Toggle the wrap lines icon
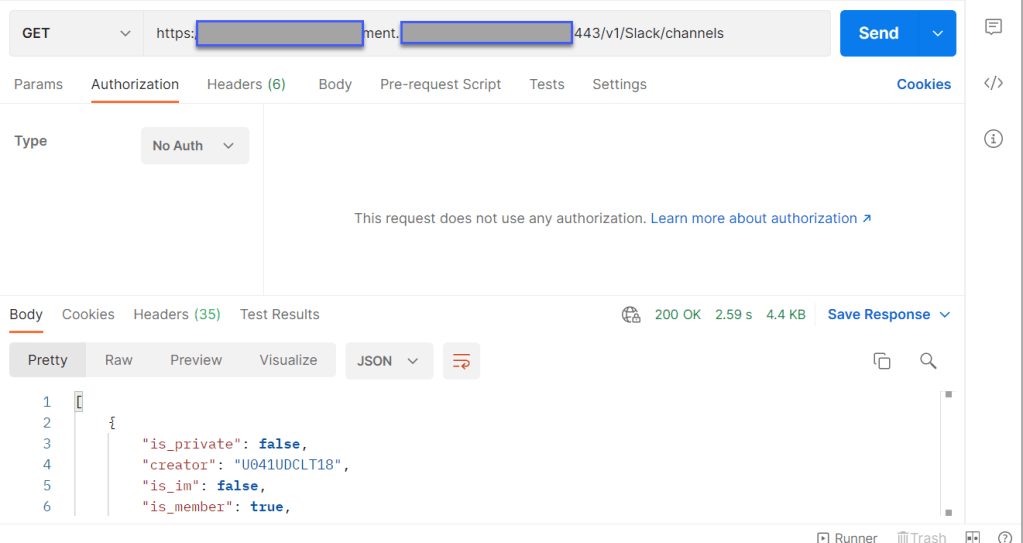 coord(461,361)
